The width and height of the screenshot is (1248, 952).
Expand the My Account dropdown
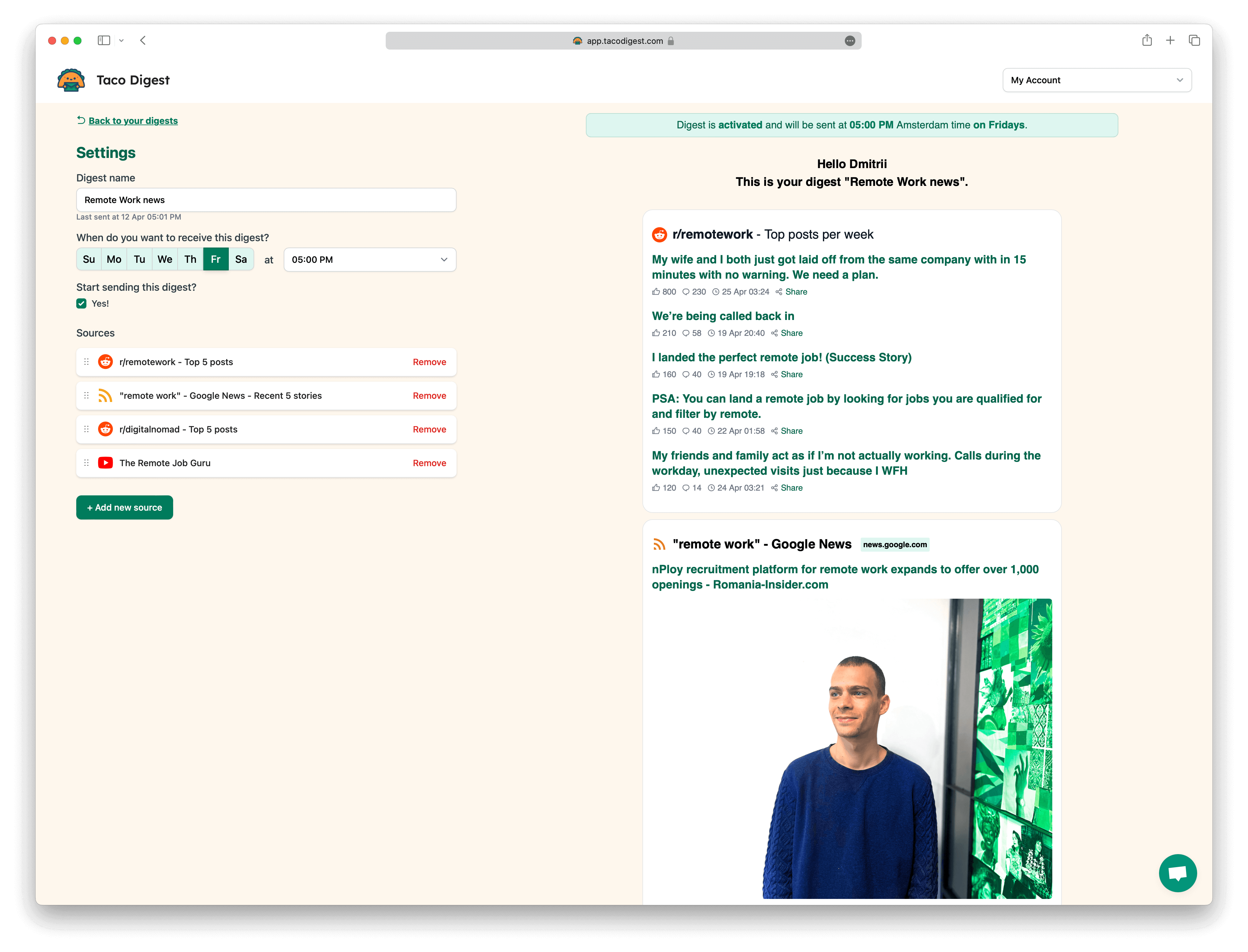click(1097, 80)
